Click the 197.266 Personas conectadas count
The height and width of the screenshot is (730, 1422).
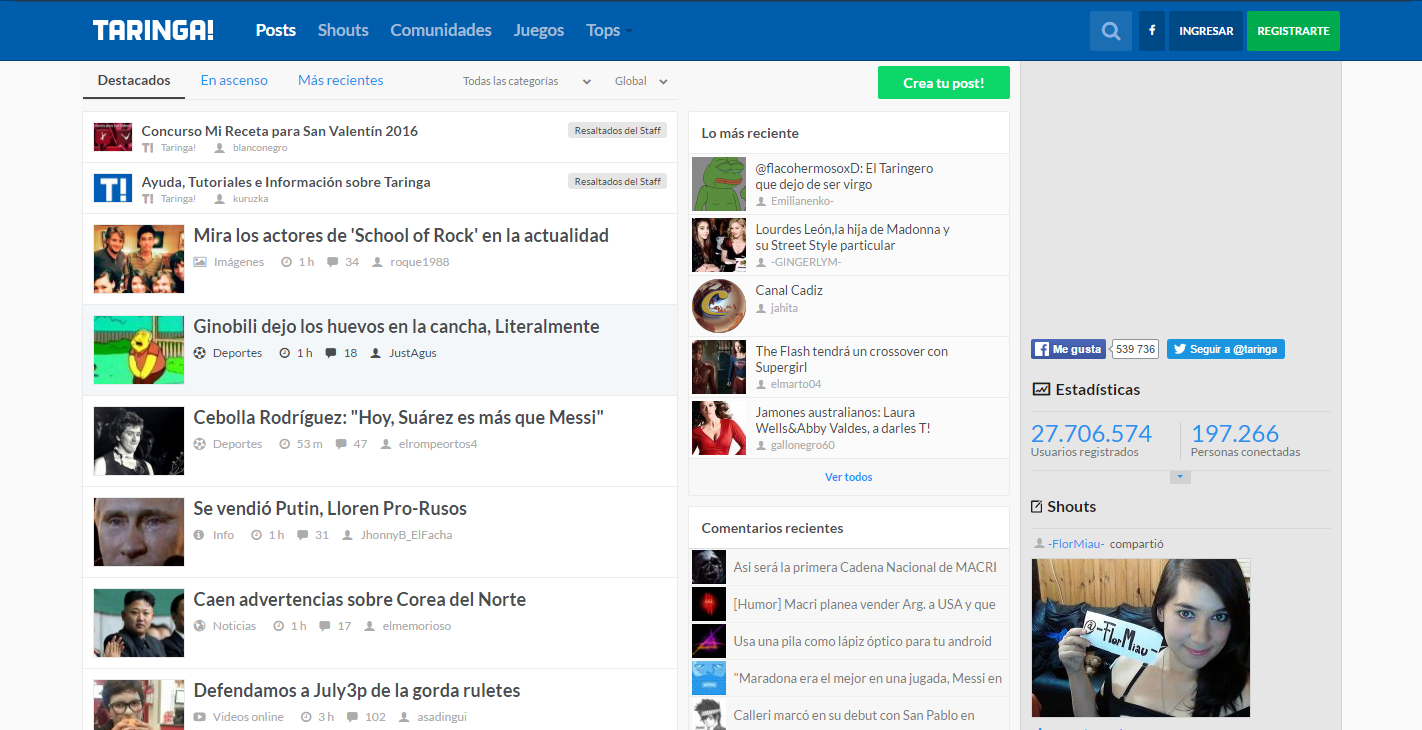click(1235, 434)
